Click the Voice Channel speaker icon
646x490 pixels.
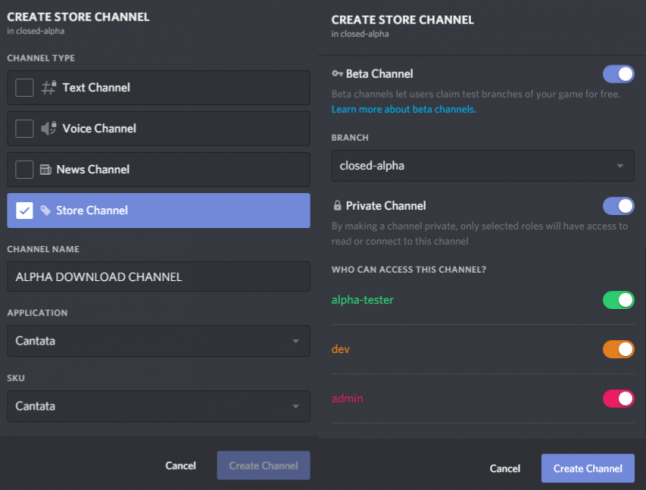[x=49, y=128]
